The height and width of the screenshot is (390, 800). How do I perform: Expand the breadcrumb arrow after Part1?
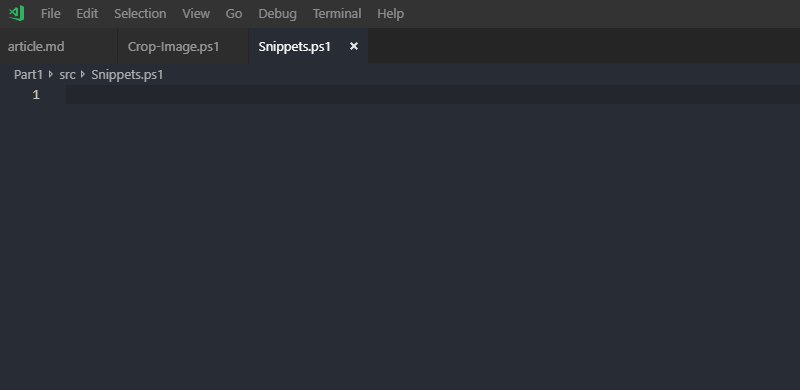(51, 75)
